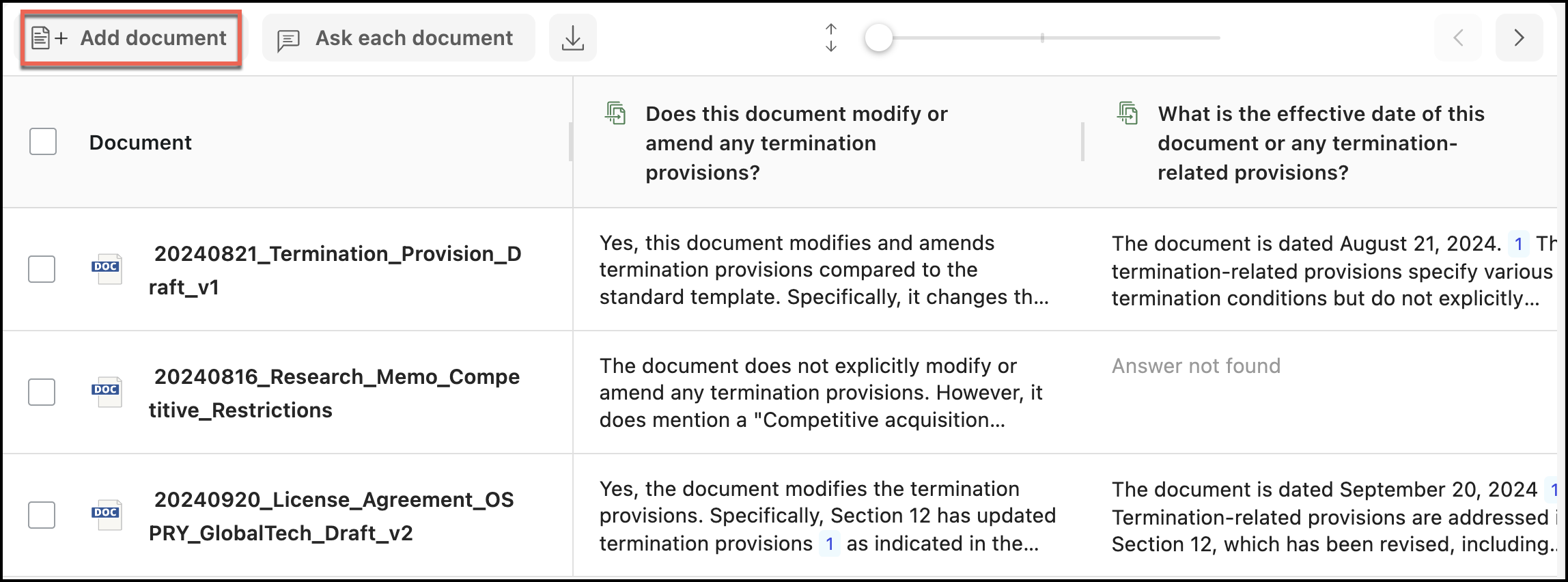This screenshot has height=582, width=1568.
Task: Go to previous columns with left chevron
Action: pos(1458,38)
